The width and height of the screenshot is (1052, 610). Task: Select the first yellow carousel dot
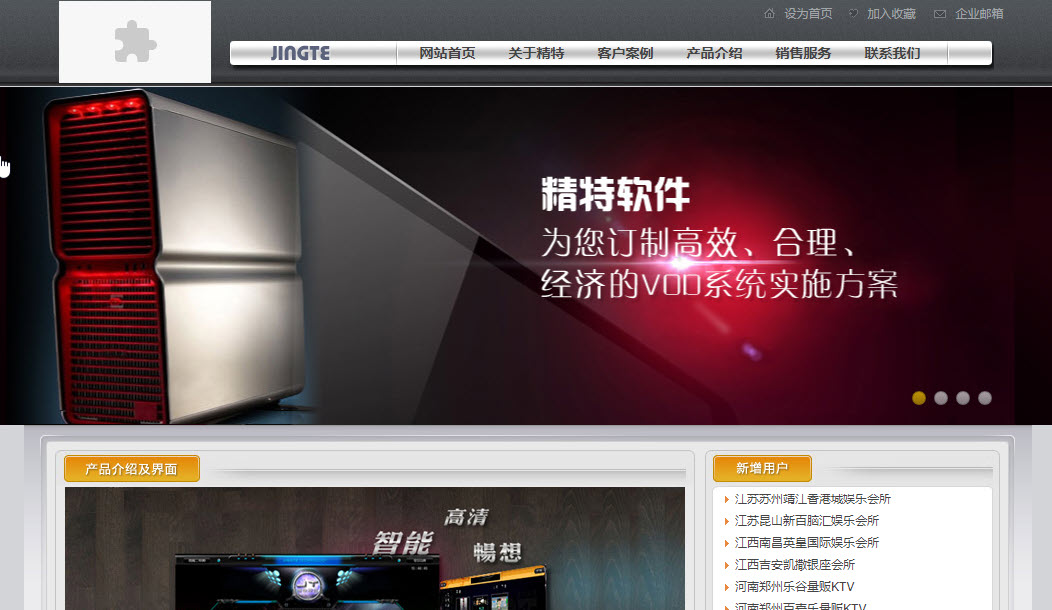(919, 398)
